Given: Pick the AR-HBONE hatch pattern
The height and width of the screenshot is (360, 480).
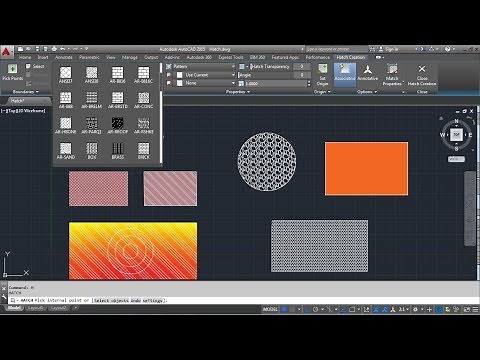Looking at the screenshot, I should pyautogui.click(x=66, y=125).
